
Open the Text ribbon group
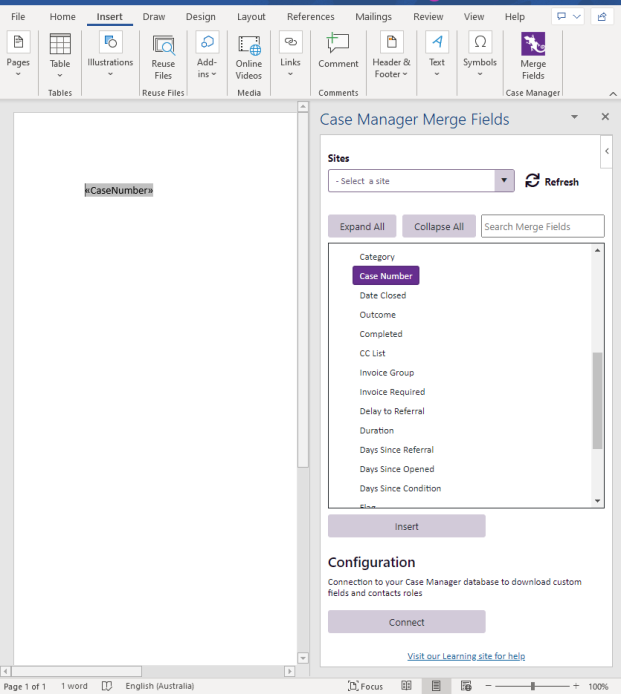click(437, 54)
